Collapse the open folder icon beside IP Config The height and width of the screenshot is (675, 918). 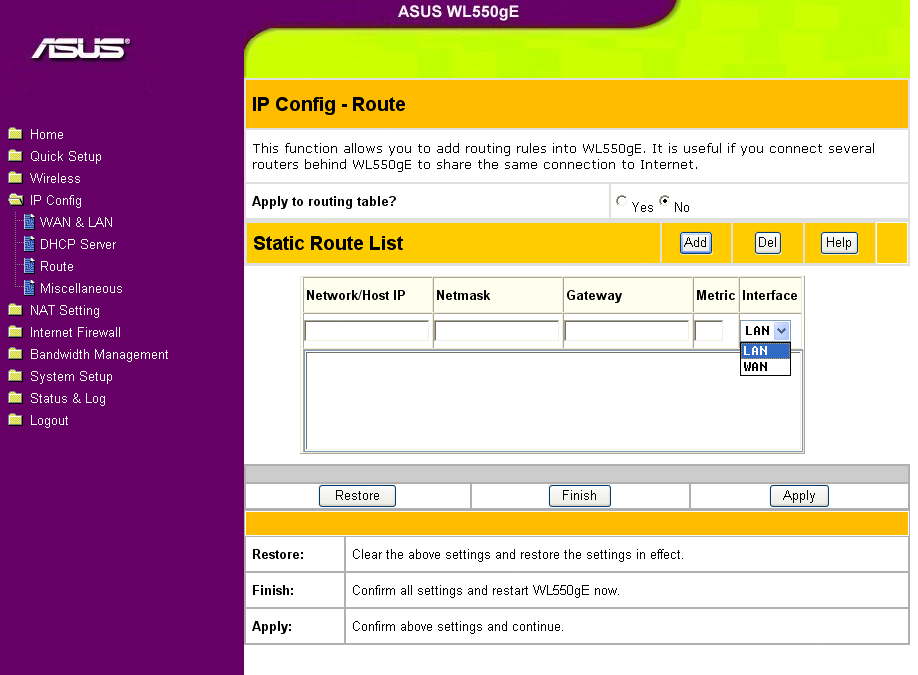pos(16,200)
